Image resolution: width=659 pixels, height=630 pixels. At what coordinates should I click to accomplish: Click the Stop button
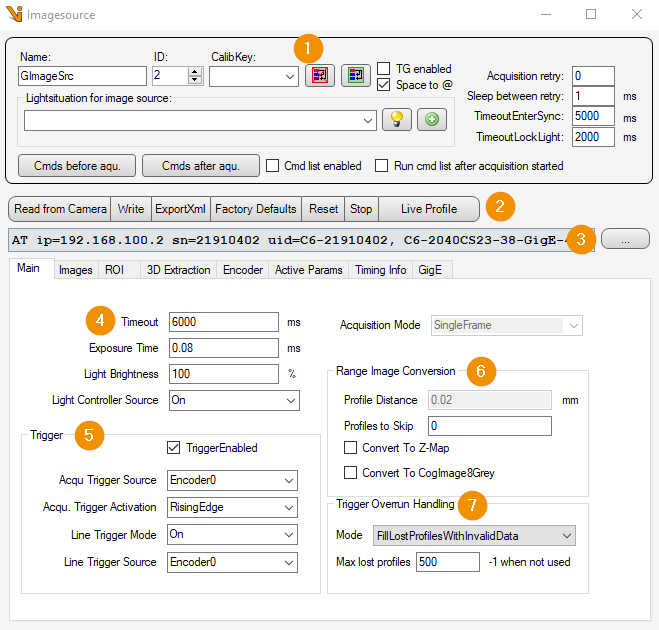[x=361, y=209]
